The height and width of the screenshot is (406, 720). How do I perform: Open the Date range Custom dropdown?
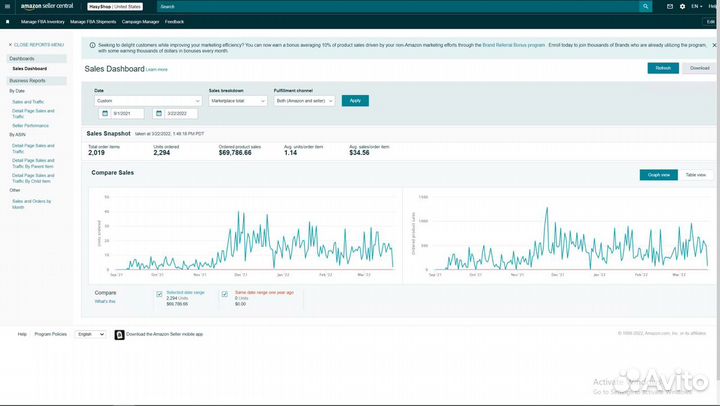(x=147, y=101)
